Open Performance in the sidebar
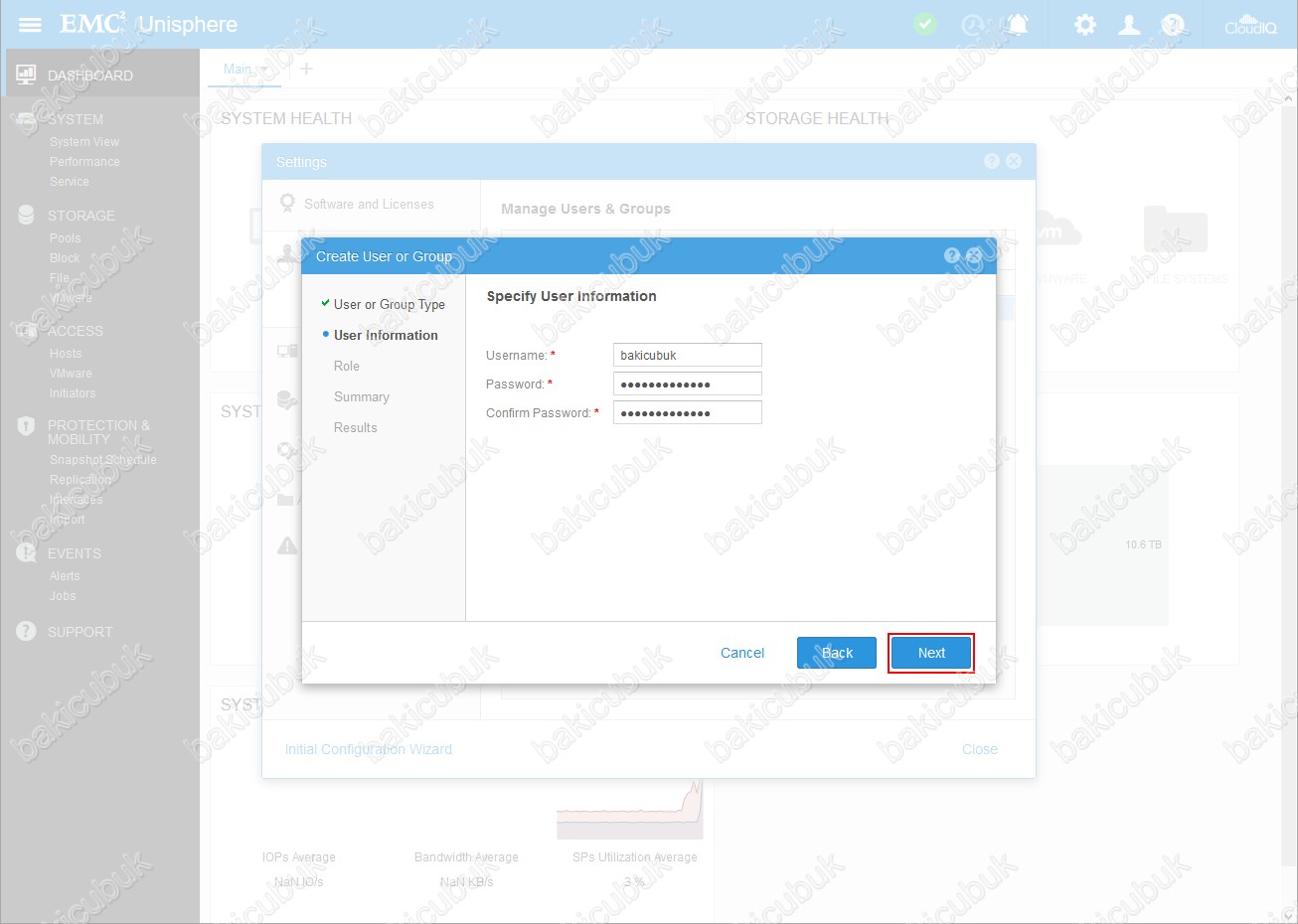This screenshot has height=924, width=1298. 84,162
